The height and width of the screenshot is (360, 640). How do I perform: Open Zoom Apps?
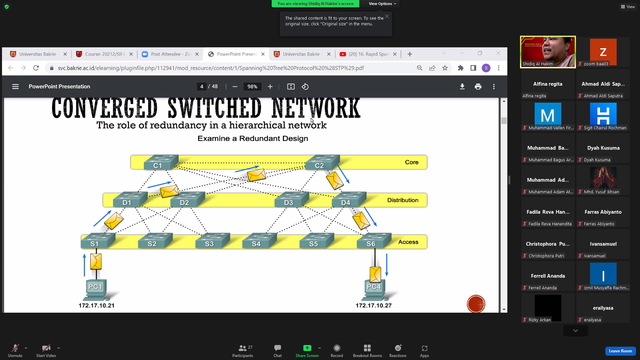(x=424, y=350)
